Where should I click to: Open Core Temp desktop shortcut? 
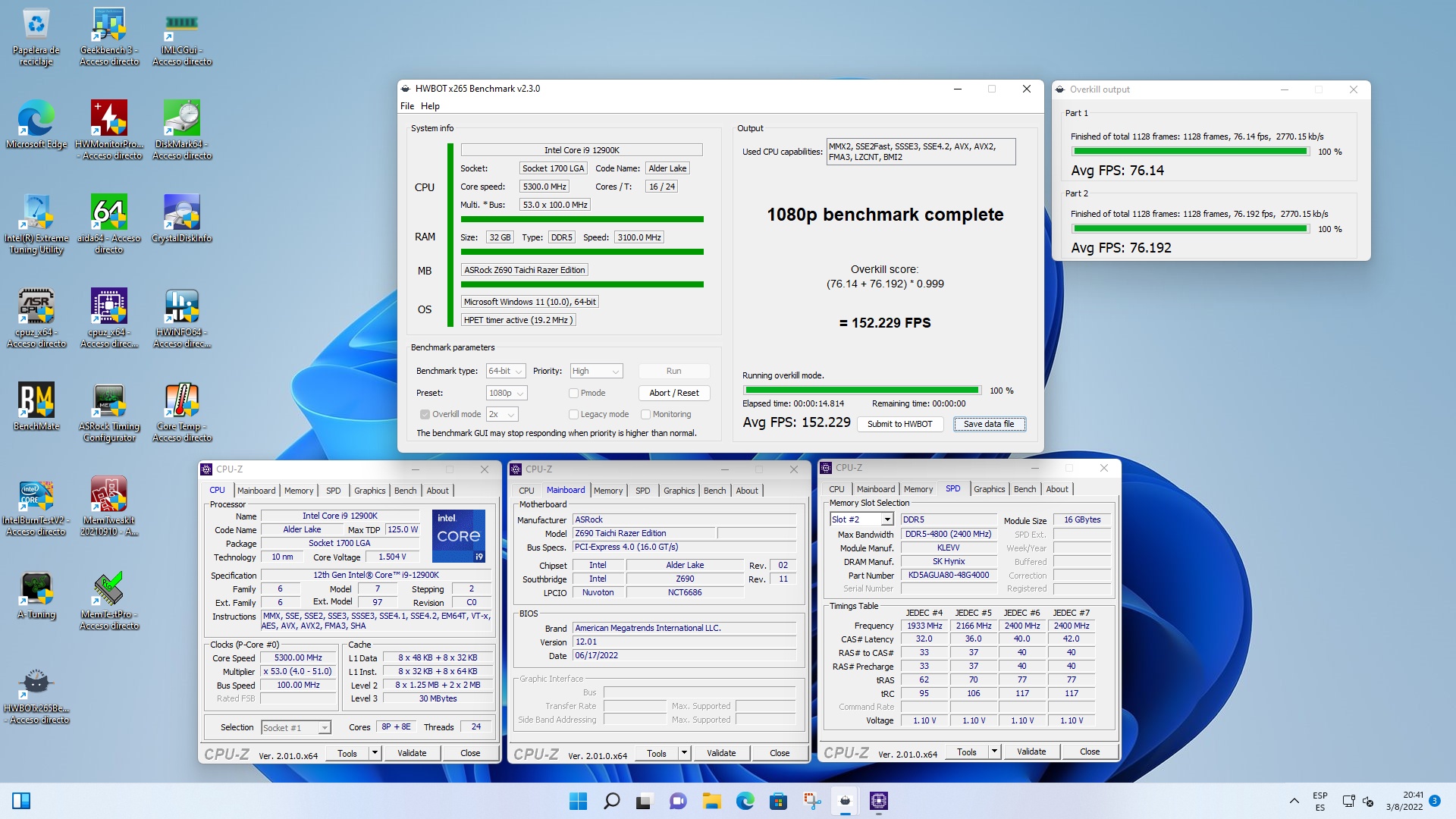(182, 413)
